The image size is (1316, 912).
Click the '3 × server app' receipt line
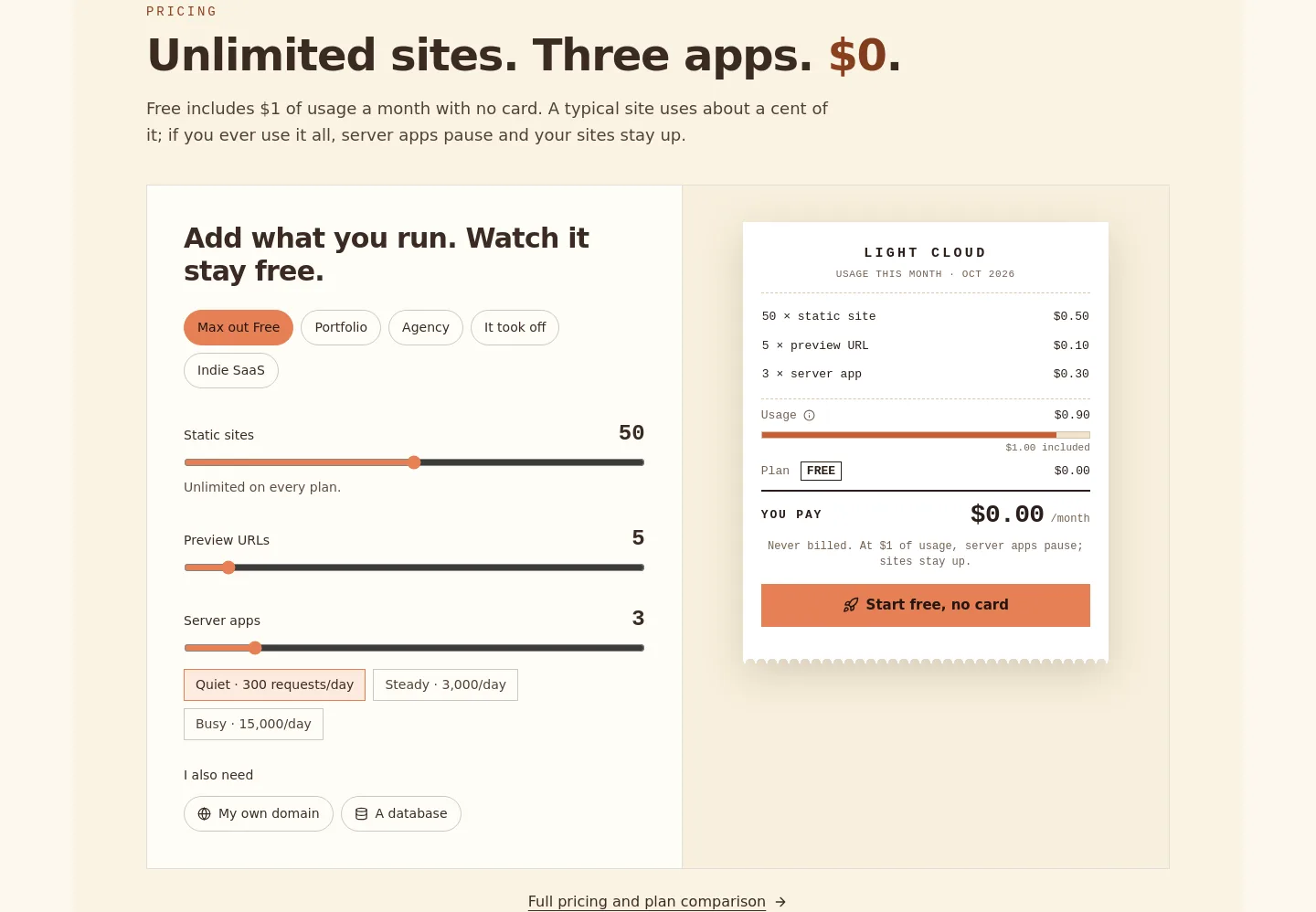coord(926,374)
